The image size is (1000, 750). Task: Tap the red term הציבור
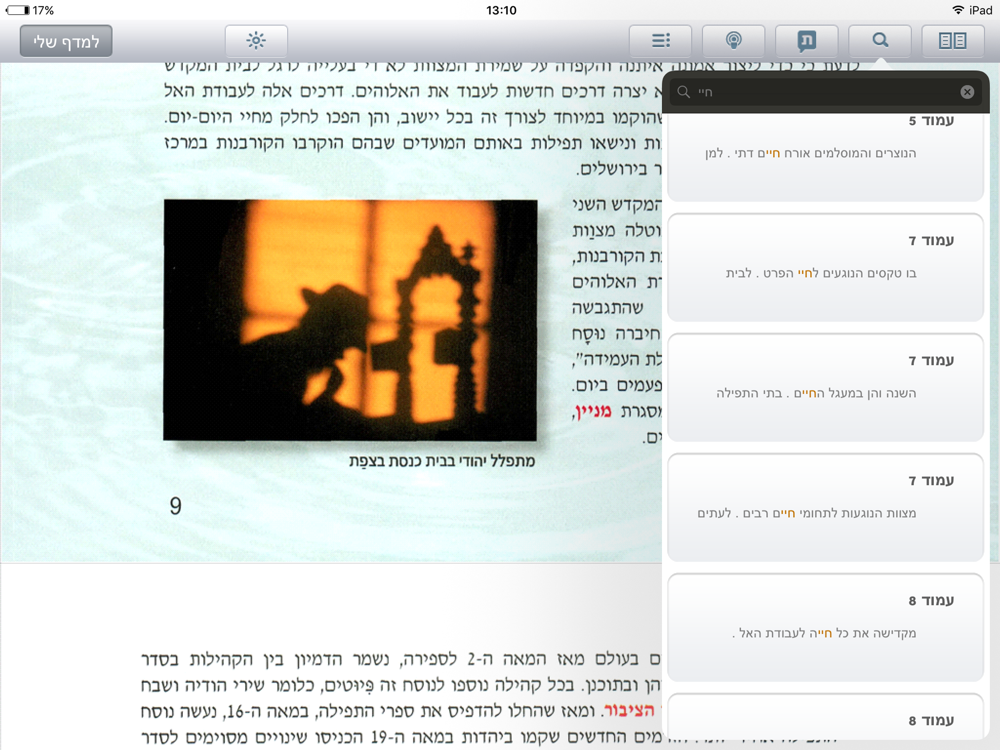630,710
